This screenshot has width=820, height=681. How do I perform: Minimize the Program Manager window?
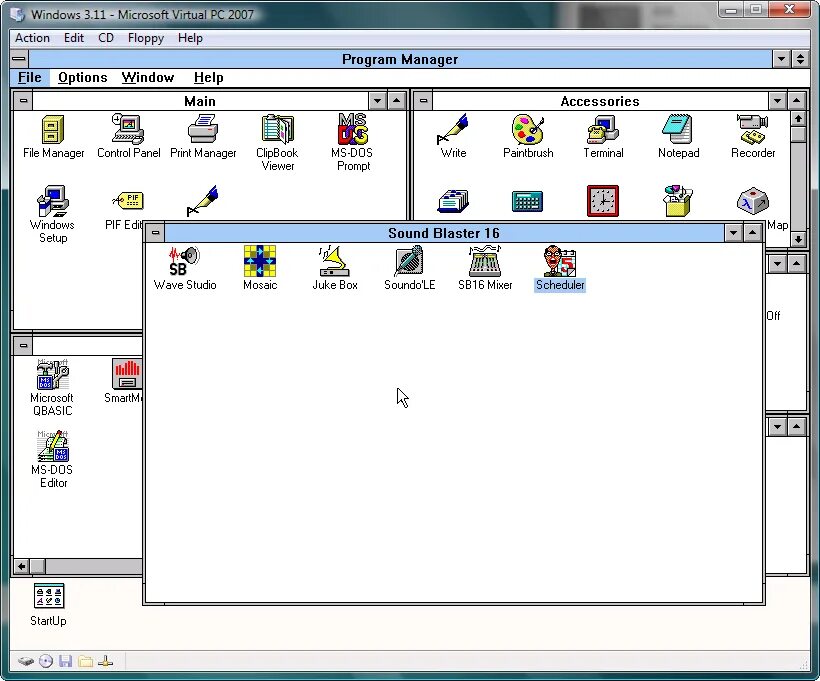tap(781, 59)
